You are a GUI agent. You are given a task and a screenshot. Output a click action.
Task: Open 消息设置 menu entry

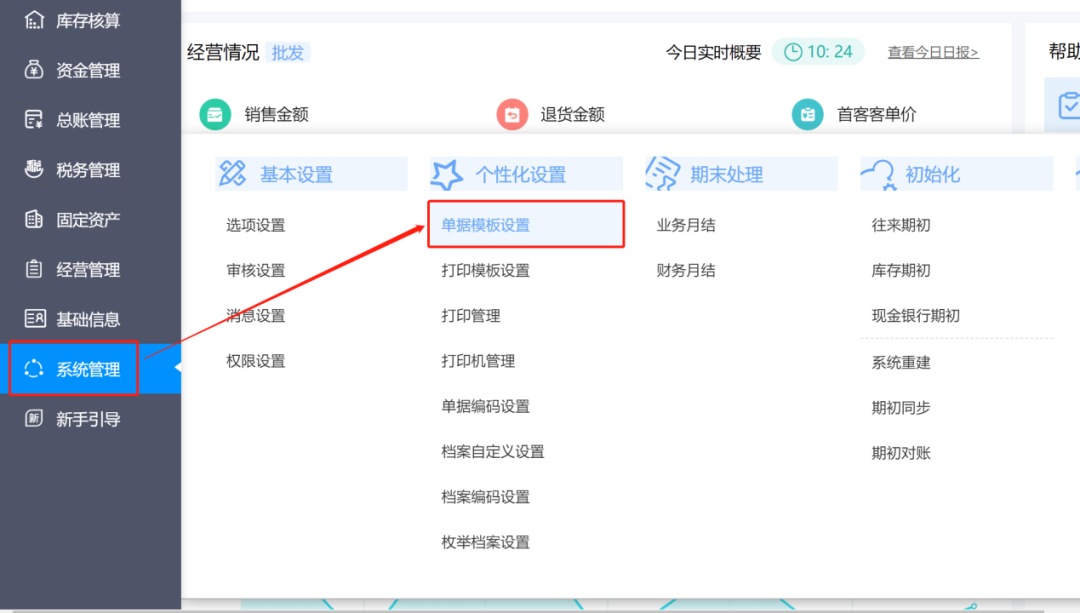(x=256, y=315)
